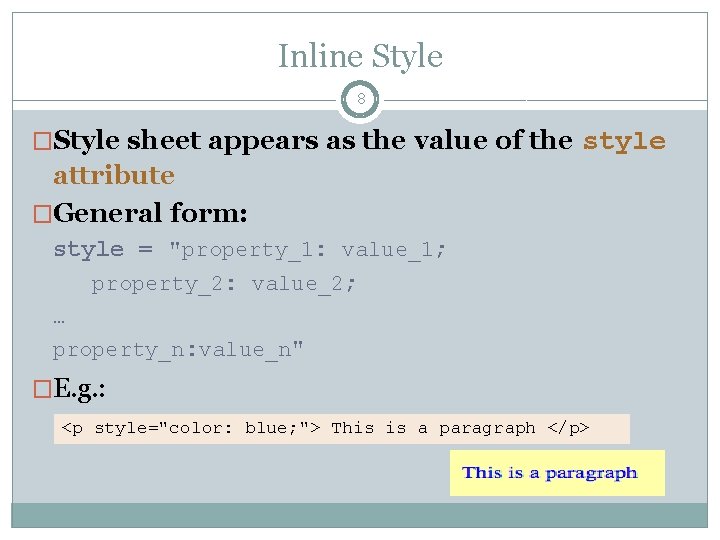Click the blue 'This is a paragraph' output text
Viewport: 720px width, 540px height.
(550, 473)
